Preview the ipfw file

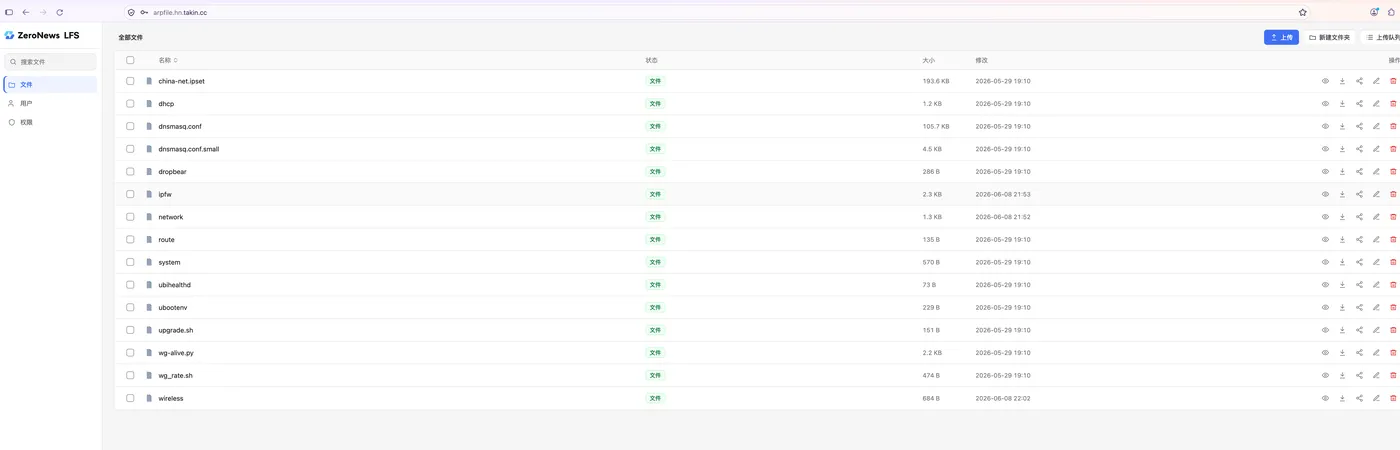(x=1325, y=194)
